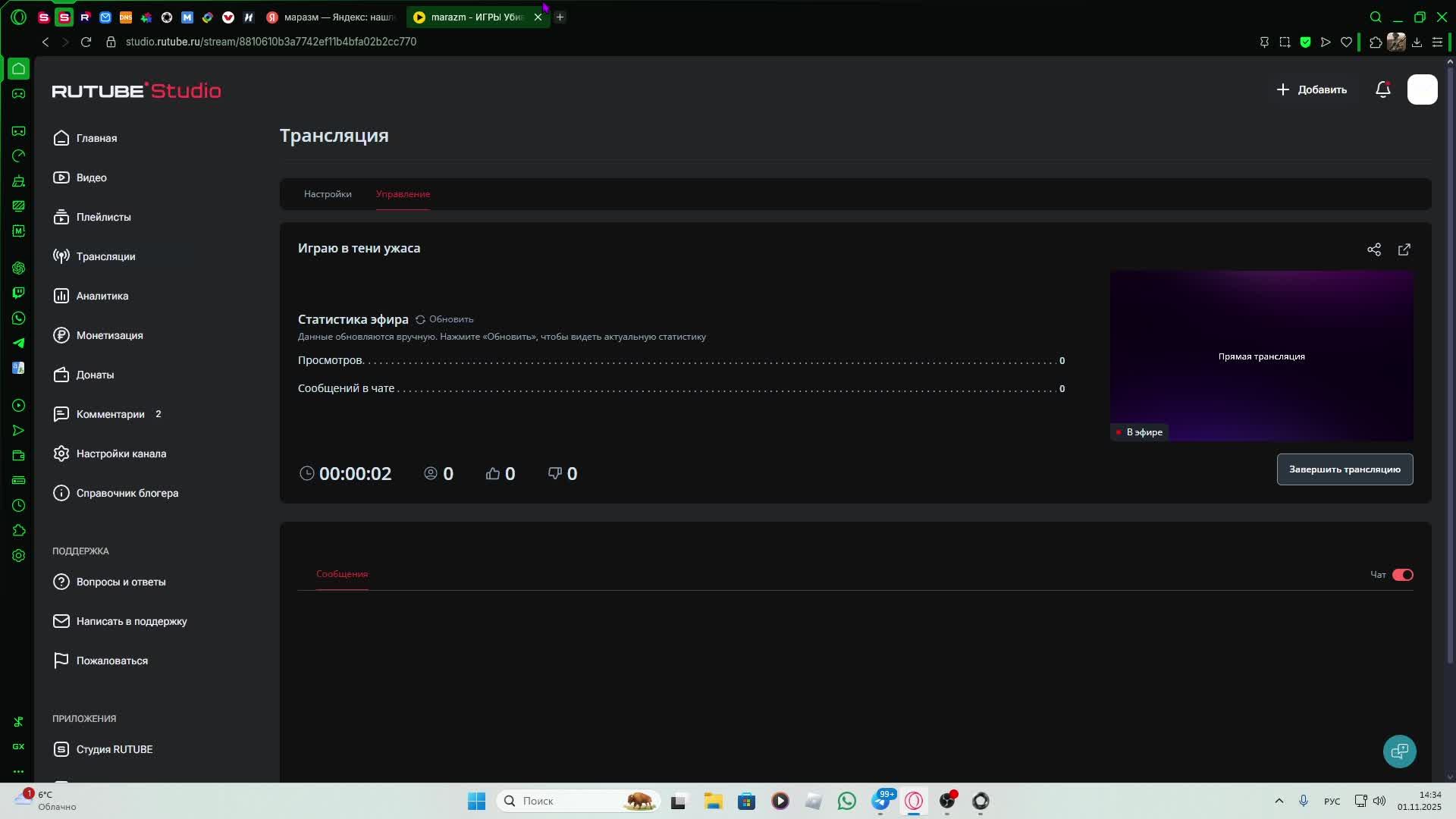Go to Монетизация sidebar item
This screenshot has width=1456, height=819.
pos(109,335)
